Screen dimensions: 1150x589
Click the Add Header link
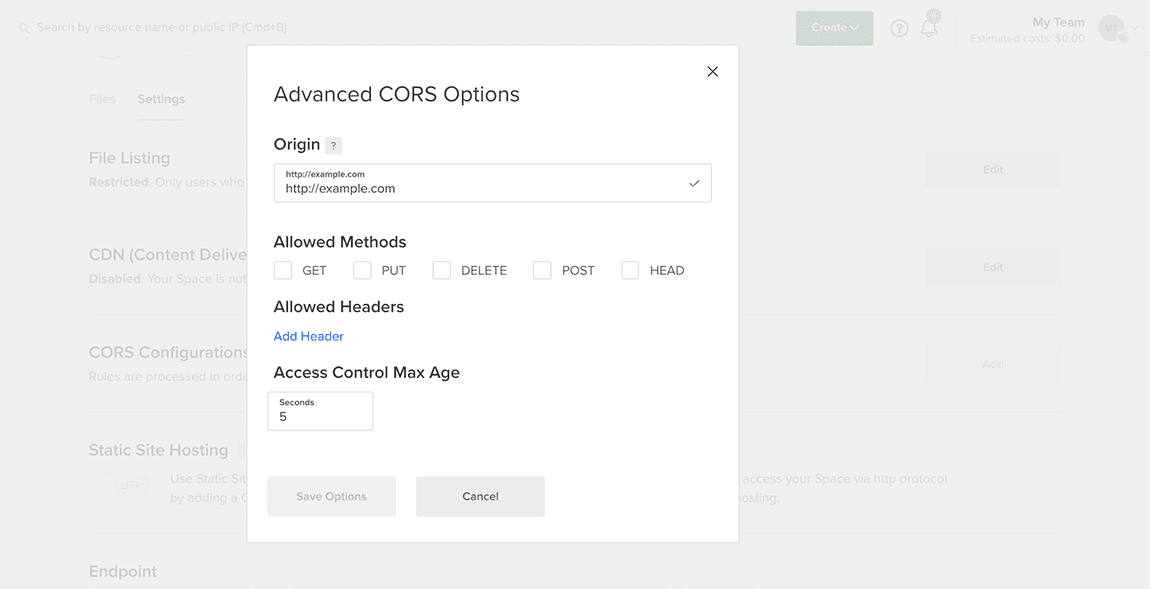tap(309, 336)
